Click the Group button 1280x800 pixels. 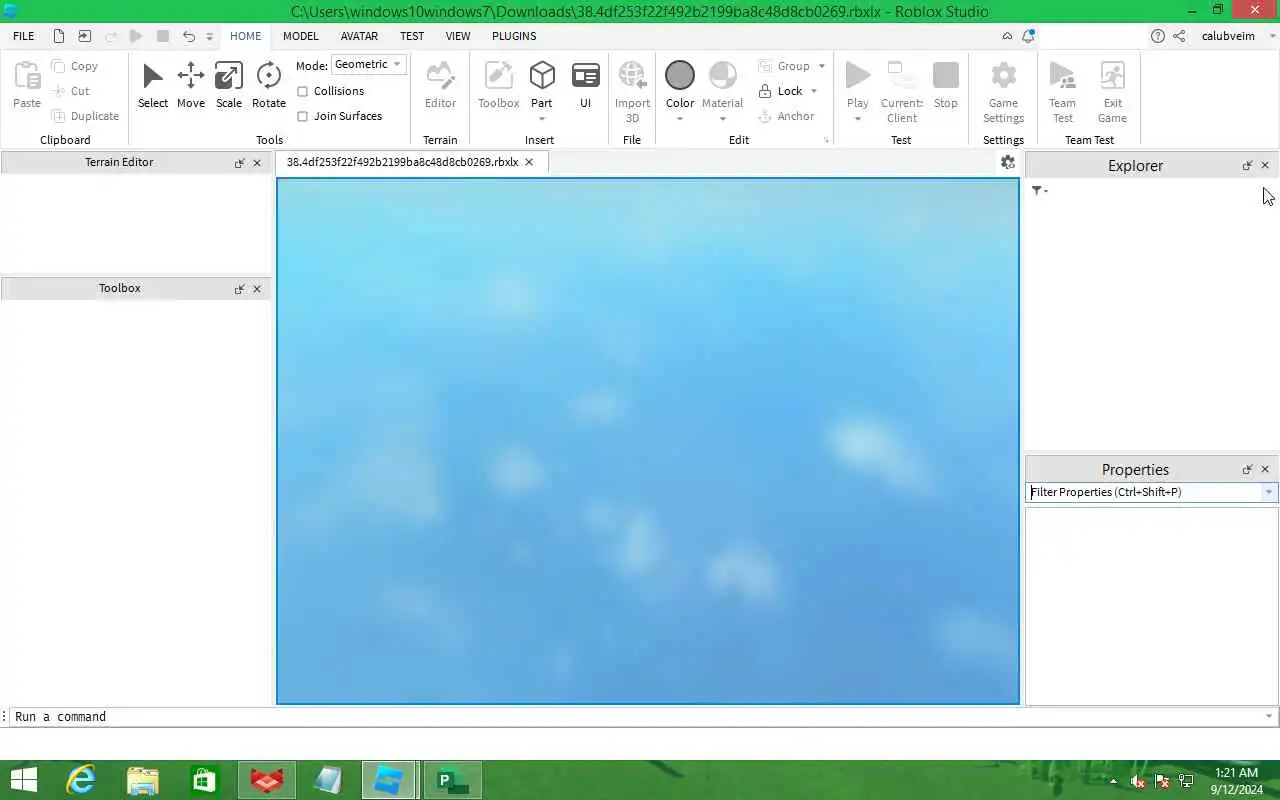click(x=784, y=66)
